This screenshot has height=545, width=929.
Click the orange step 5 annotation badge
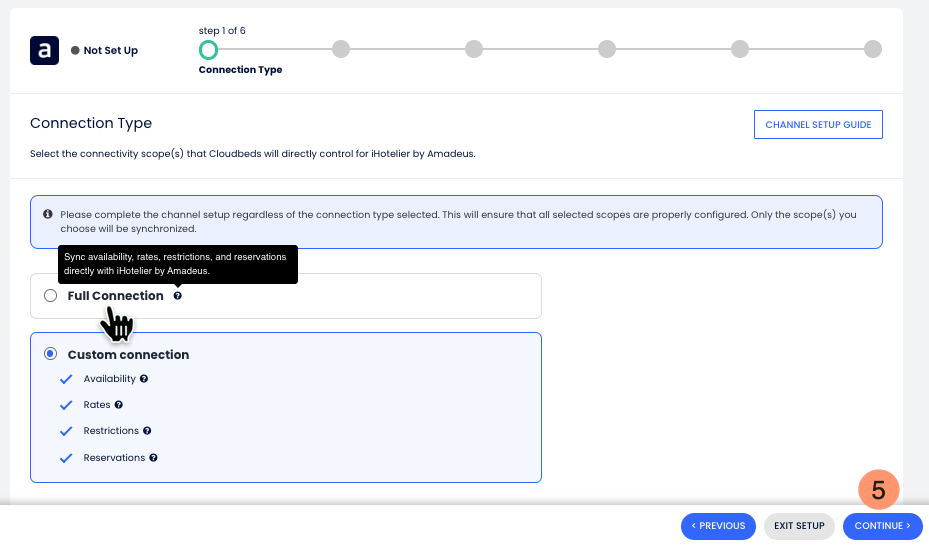878,490
